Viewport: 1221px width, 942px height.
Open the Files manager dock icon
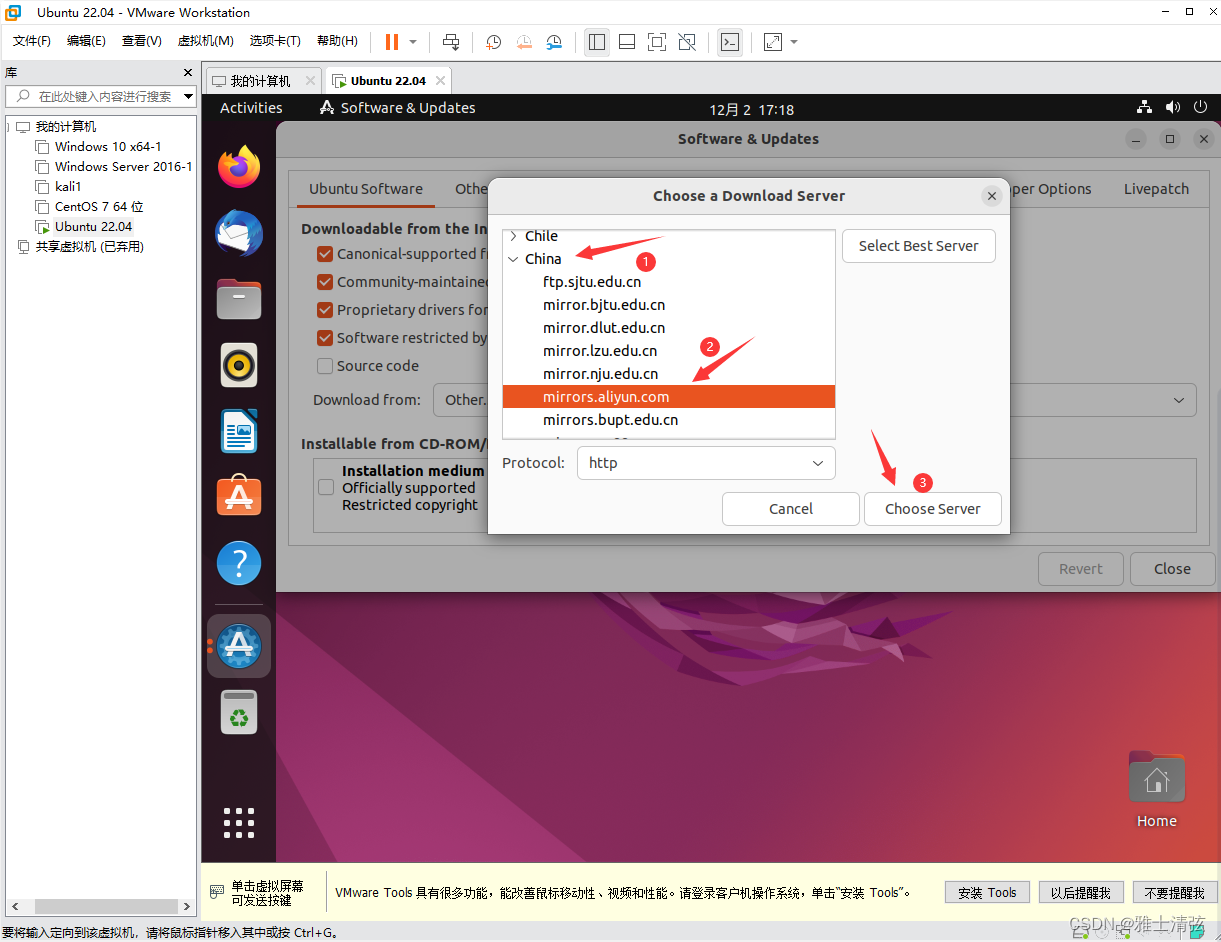point(239,299)
